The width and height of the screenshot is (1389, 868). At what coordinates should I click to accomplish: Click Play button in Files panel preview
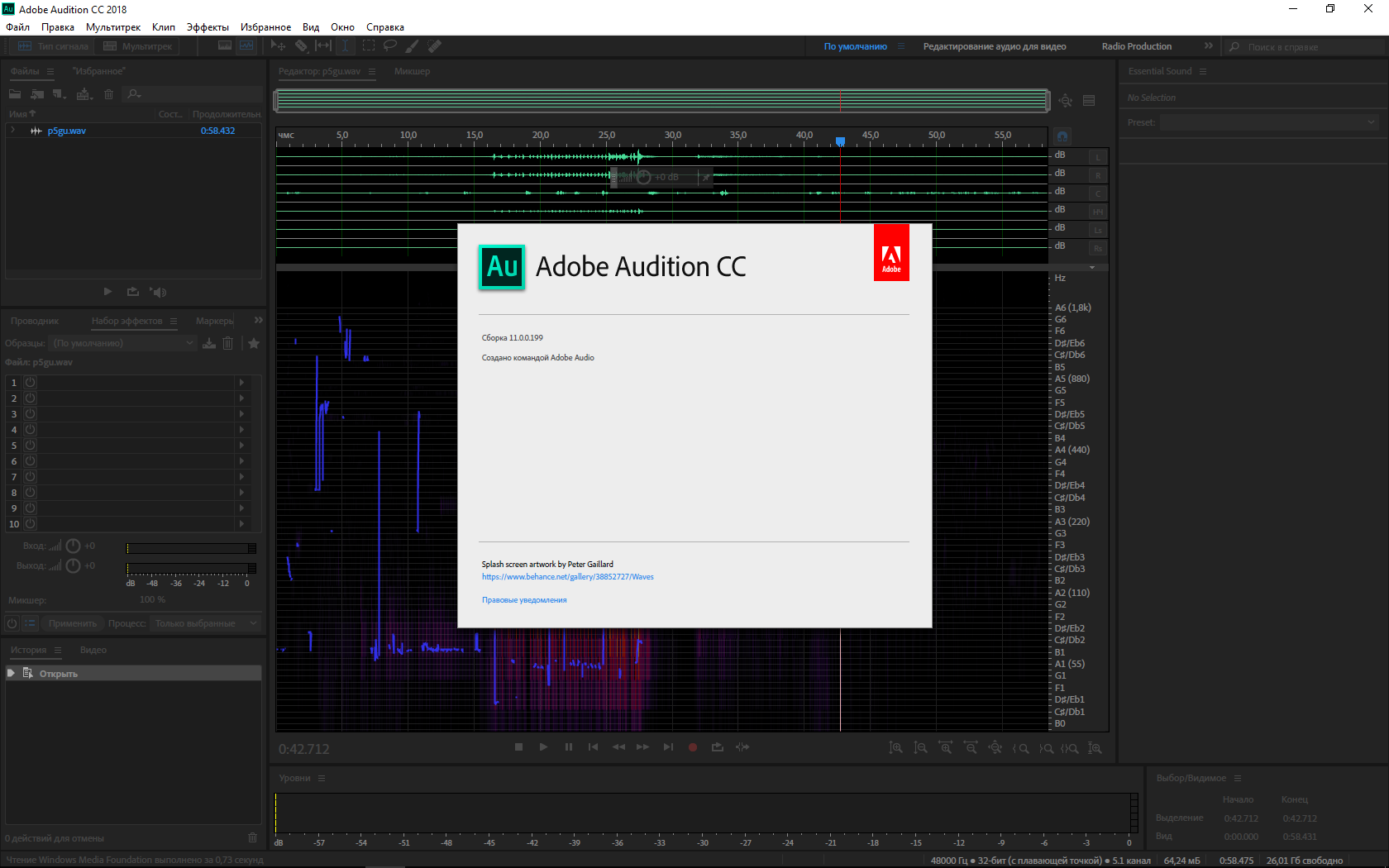(x=107, y=292)
